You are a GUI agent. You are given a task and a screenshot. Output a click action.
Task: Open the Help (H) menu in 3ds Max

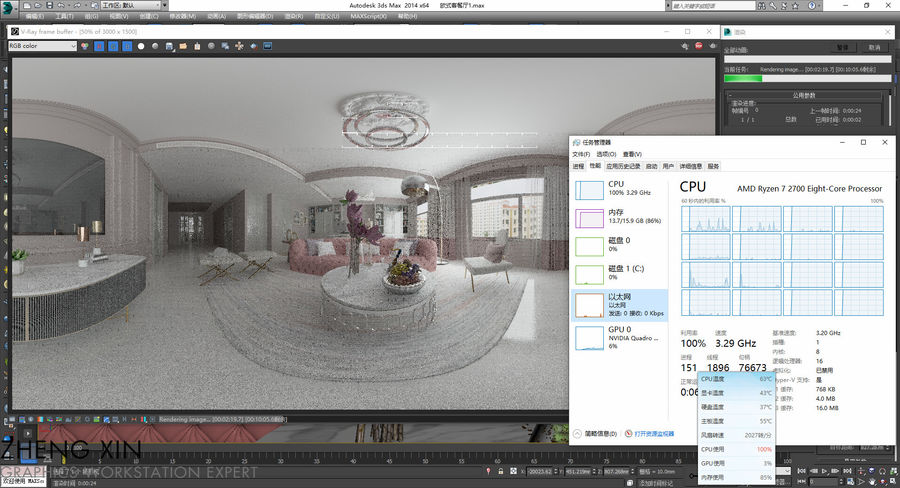click(407, 16)
